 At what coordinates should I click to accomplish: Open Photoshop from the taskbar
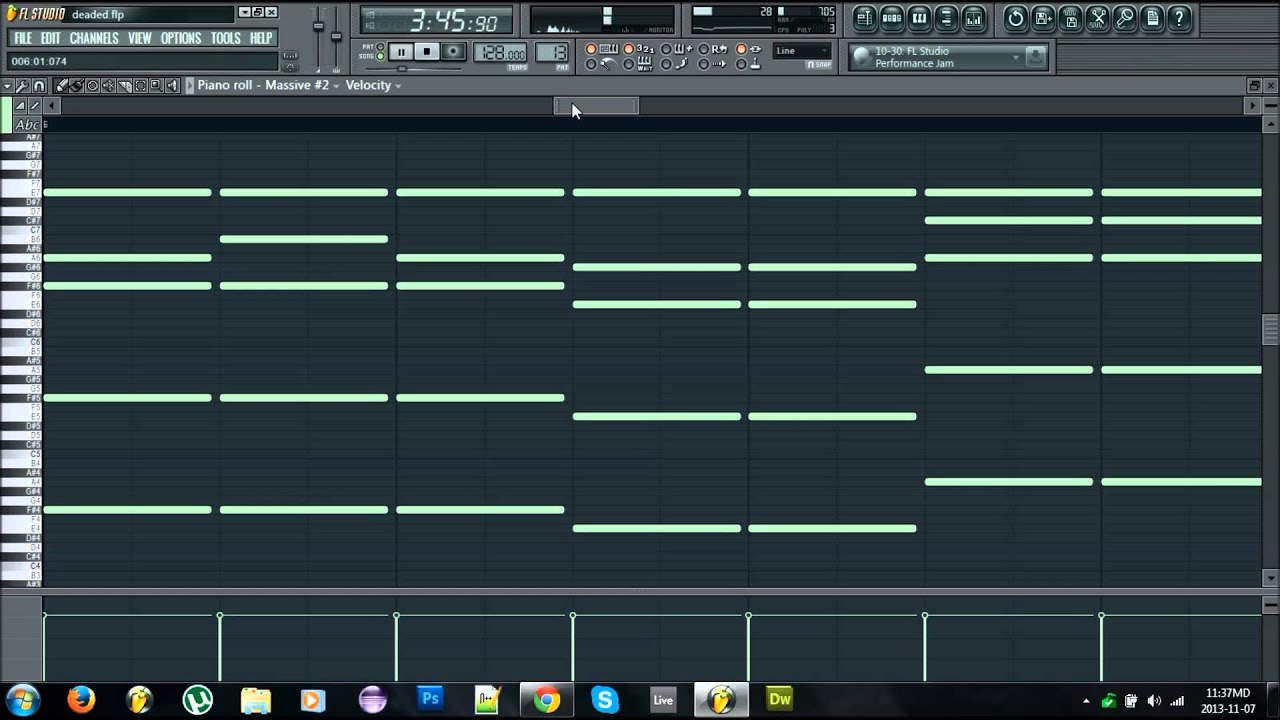430,699
